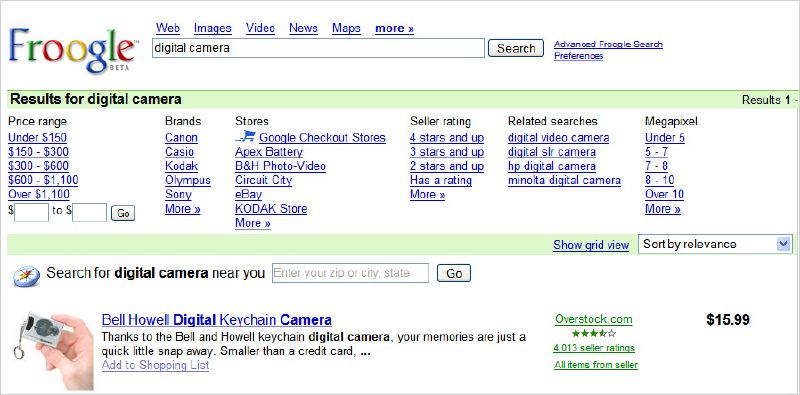Click the Google Checkout cart icon
800x395 pixels.
point(245,136)
